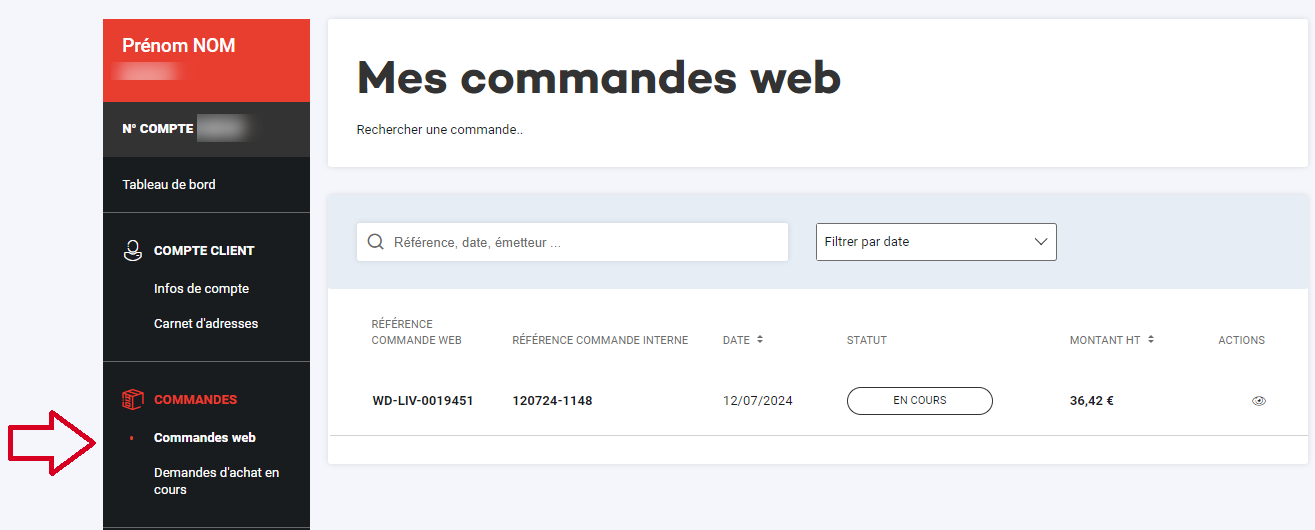The height and width of the screenshot is (530, 1315).
Task: Click the date 12/07/2024 cell
Action: click(758, 401)
